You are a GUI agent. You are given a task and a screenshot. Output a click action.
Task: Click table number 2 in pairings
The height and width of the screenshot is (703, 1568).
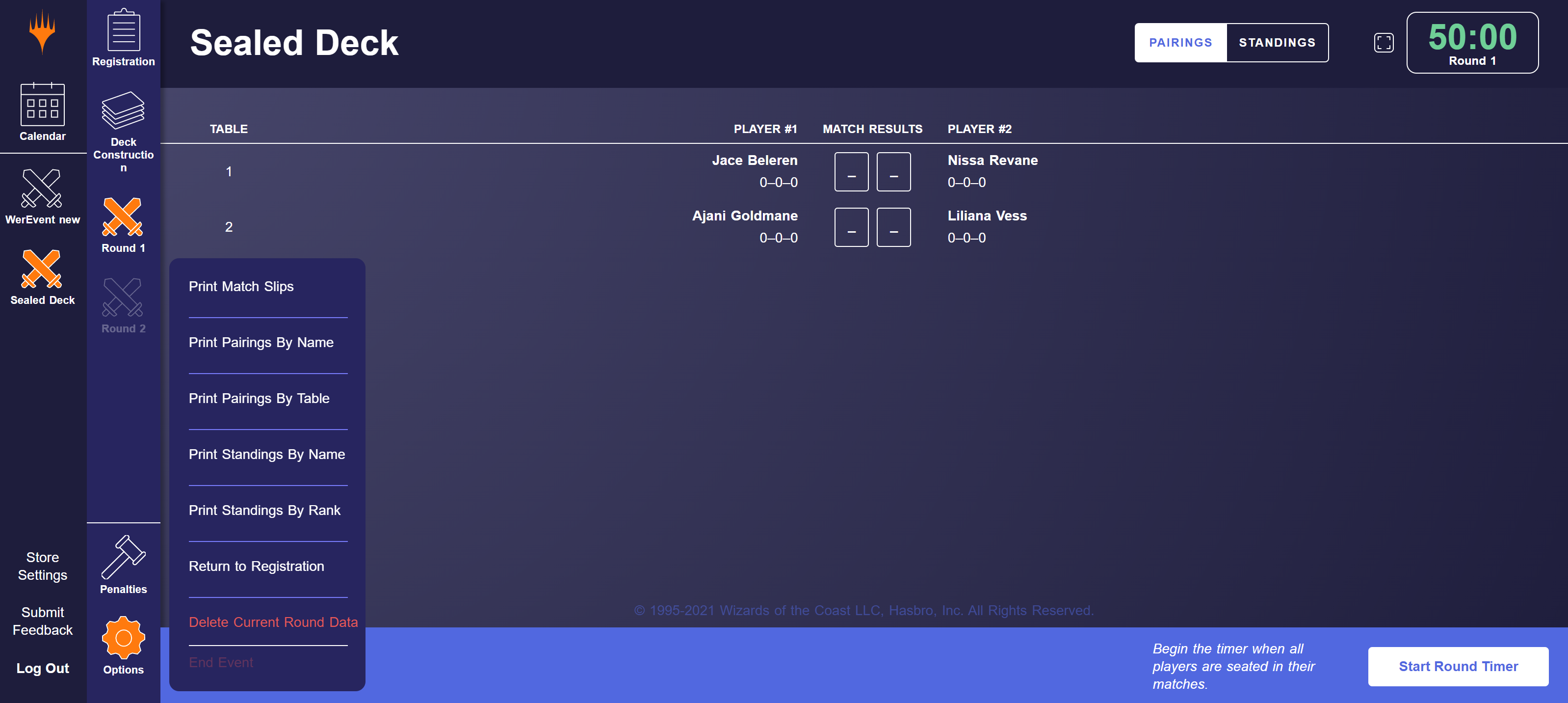229,227
